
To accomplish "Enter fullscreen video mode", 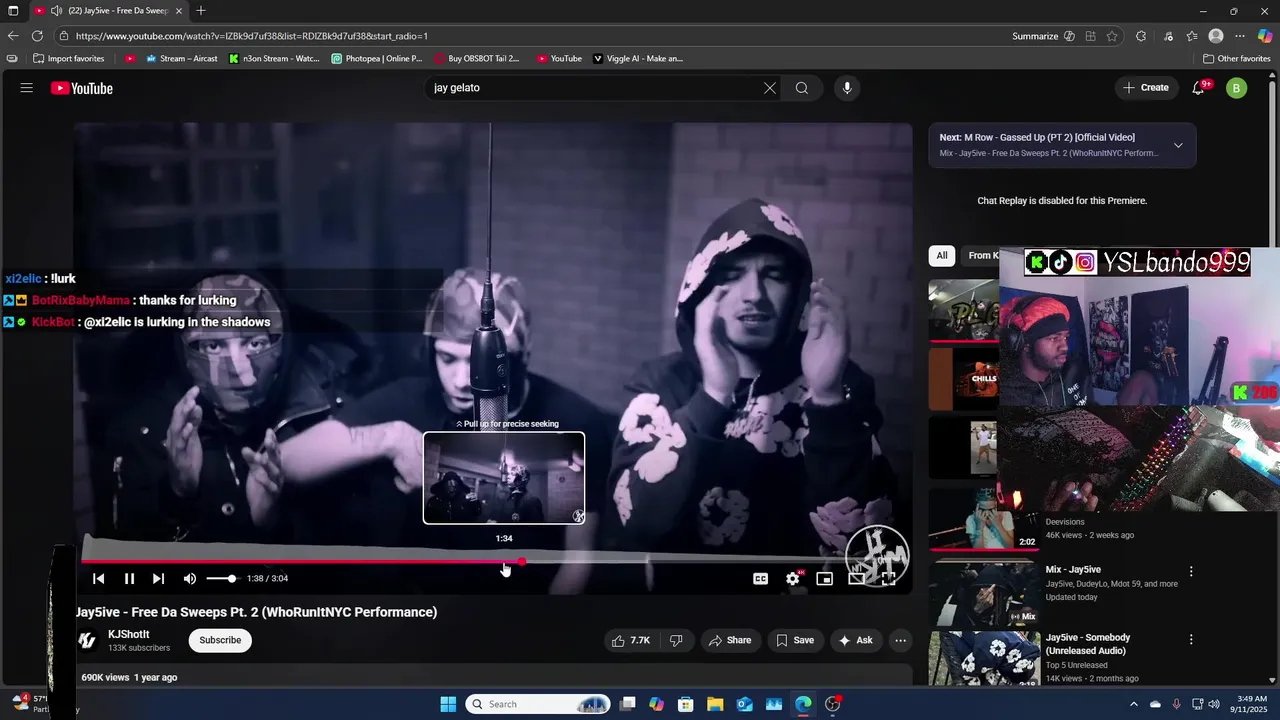I will (888, 578).
